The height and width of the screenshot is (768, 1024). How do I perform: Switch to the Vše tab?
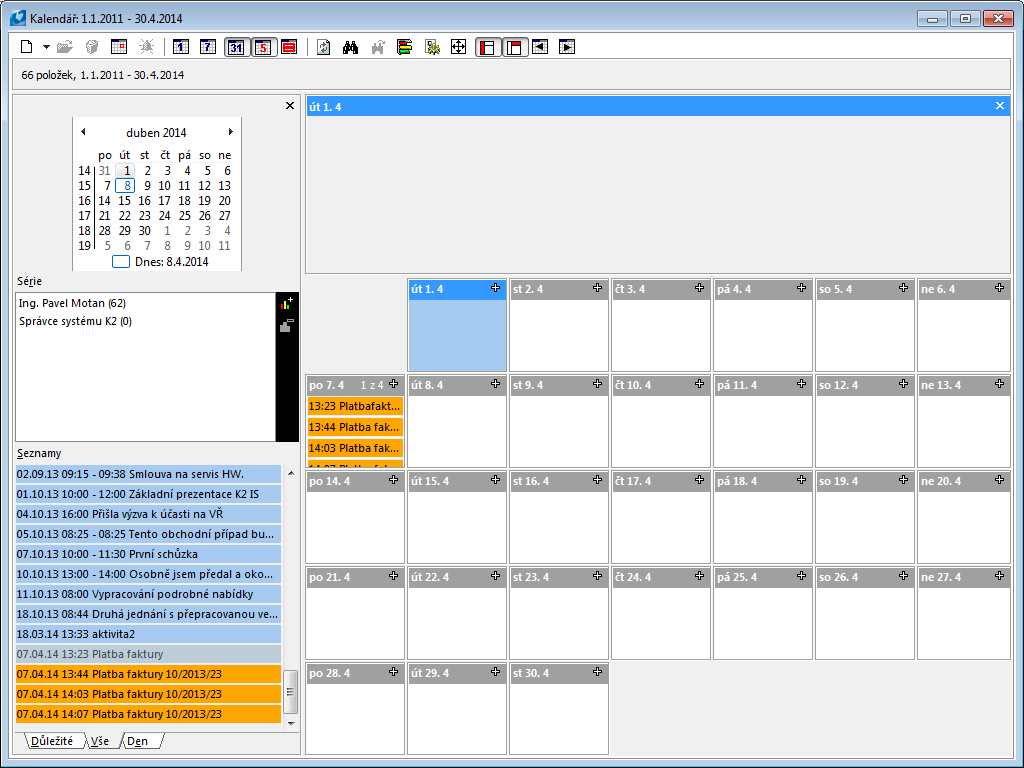coord(100,741)
